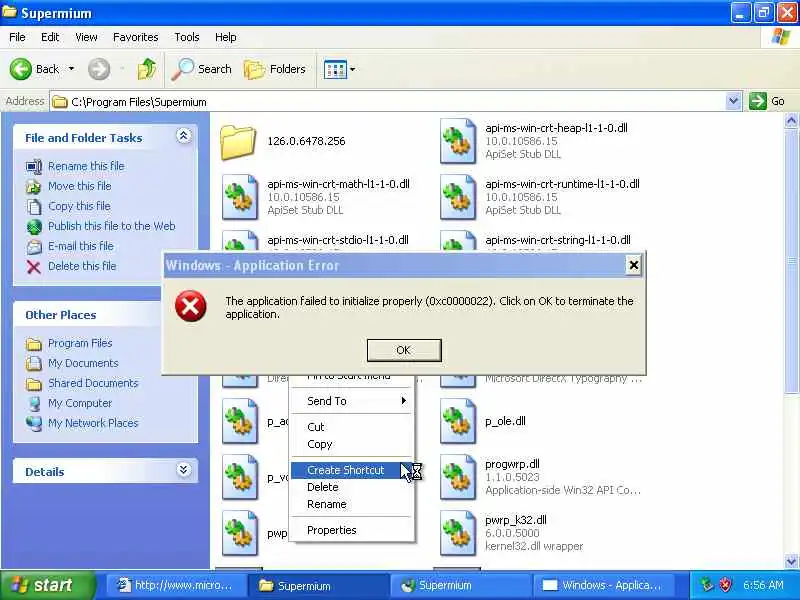Open My Network Places link
Screen dimensions: 800x600
click(93, 423)
